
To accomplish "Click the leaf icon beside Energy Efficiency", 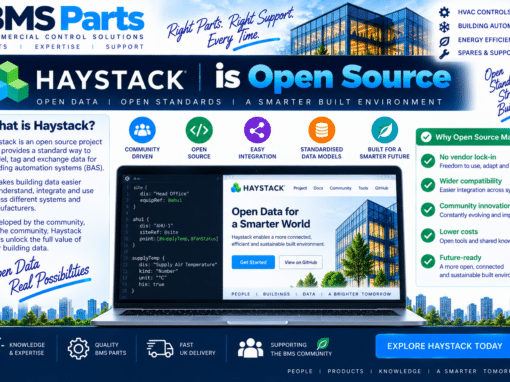I will point(444,41).
